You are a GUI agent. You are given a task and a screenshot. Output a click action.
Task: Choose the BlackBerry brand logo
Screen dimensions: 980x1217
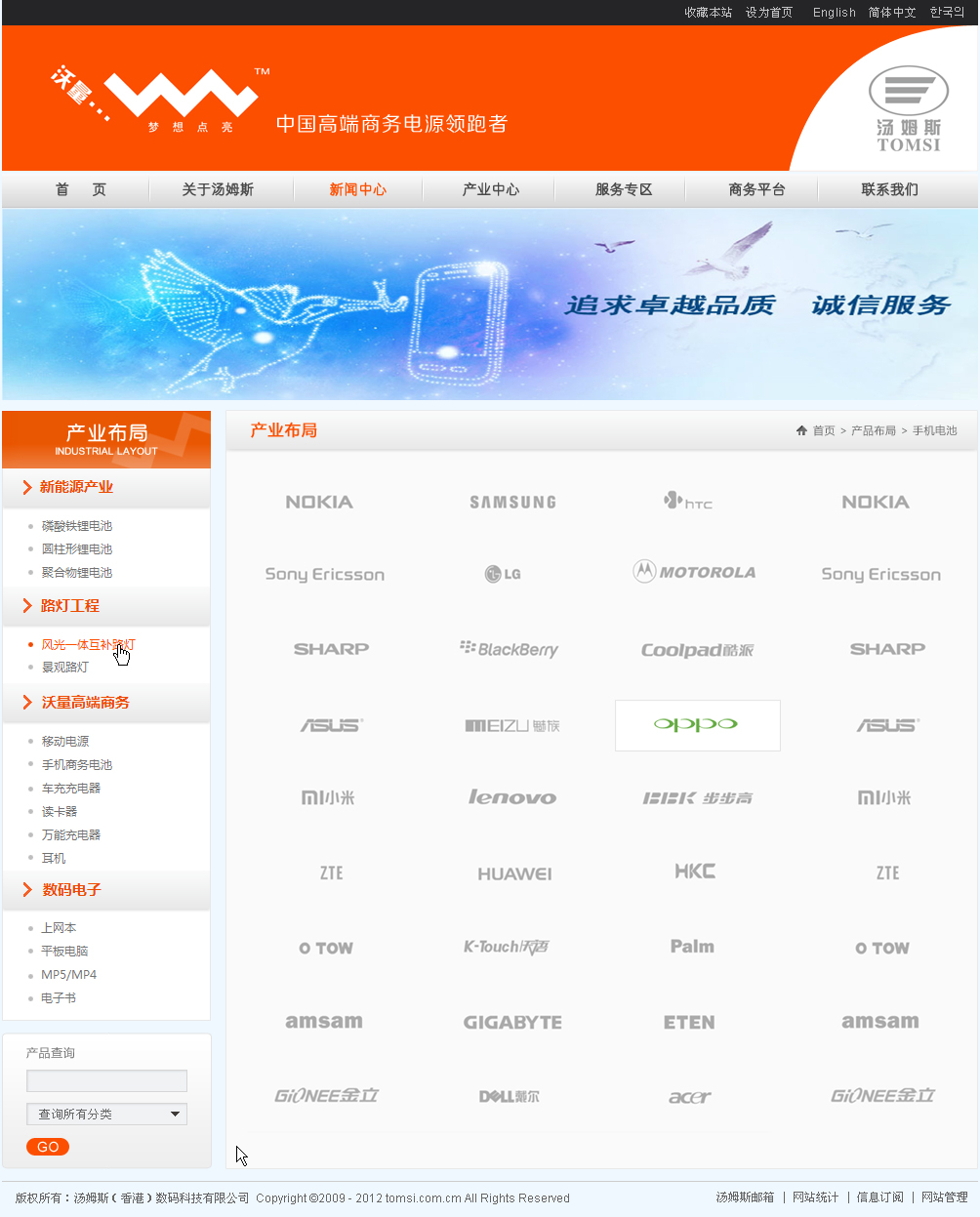coord(510,649)
